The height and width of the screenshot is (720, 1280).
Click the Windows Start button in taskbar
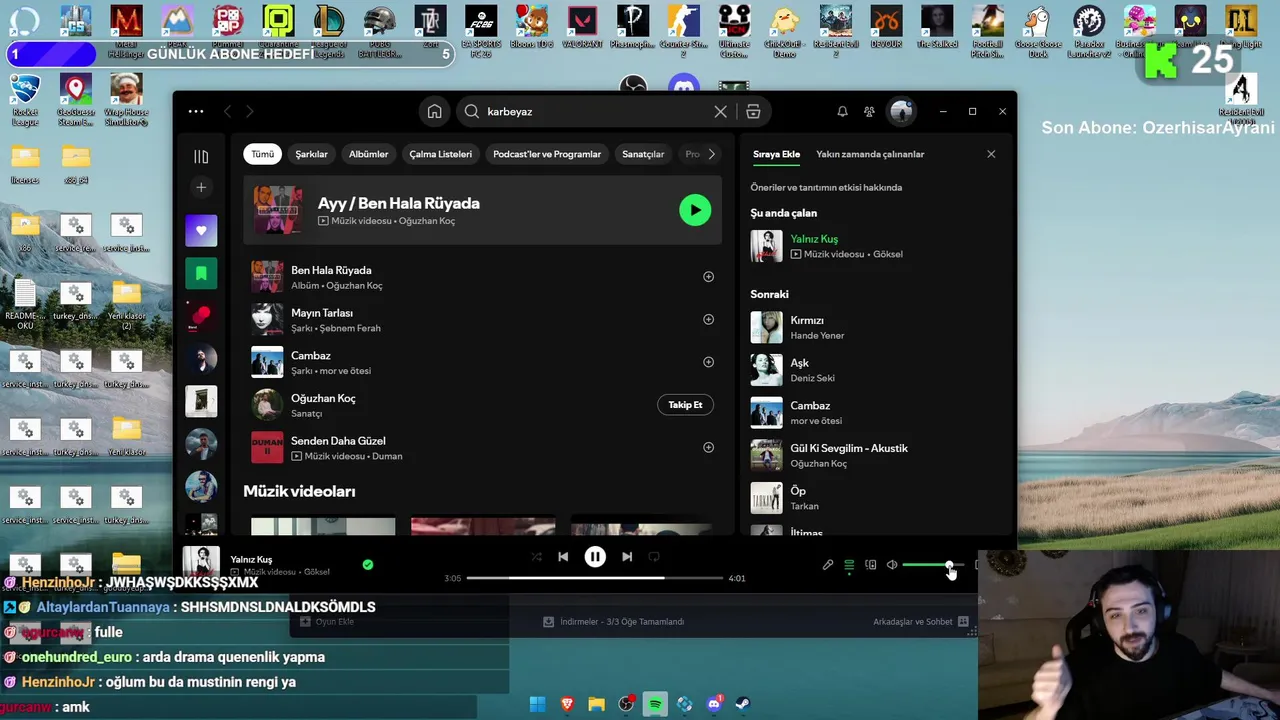point(537,704)
